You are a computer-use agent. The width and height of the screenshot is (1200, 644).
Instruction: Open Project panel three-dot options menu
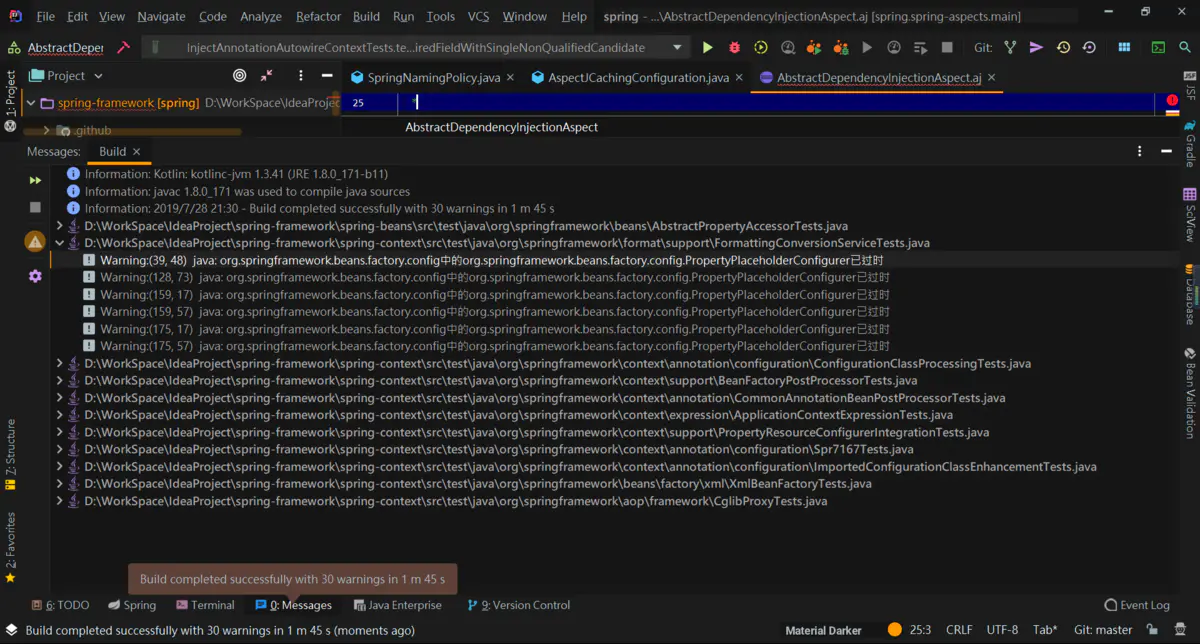(300, 75)
